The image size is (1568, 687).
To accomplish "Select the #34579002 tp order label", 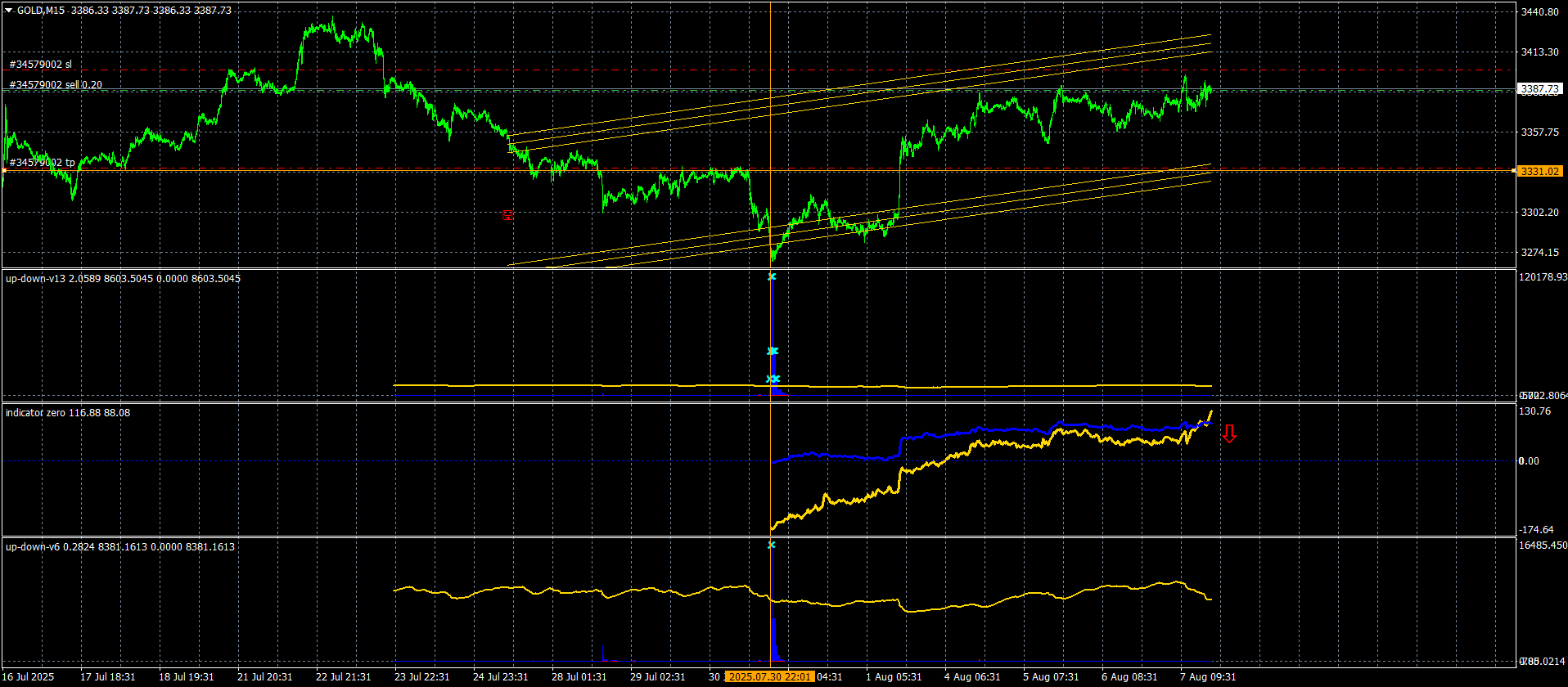I will click(42, 163).
